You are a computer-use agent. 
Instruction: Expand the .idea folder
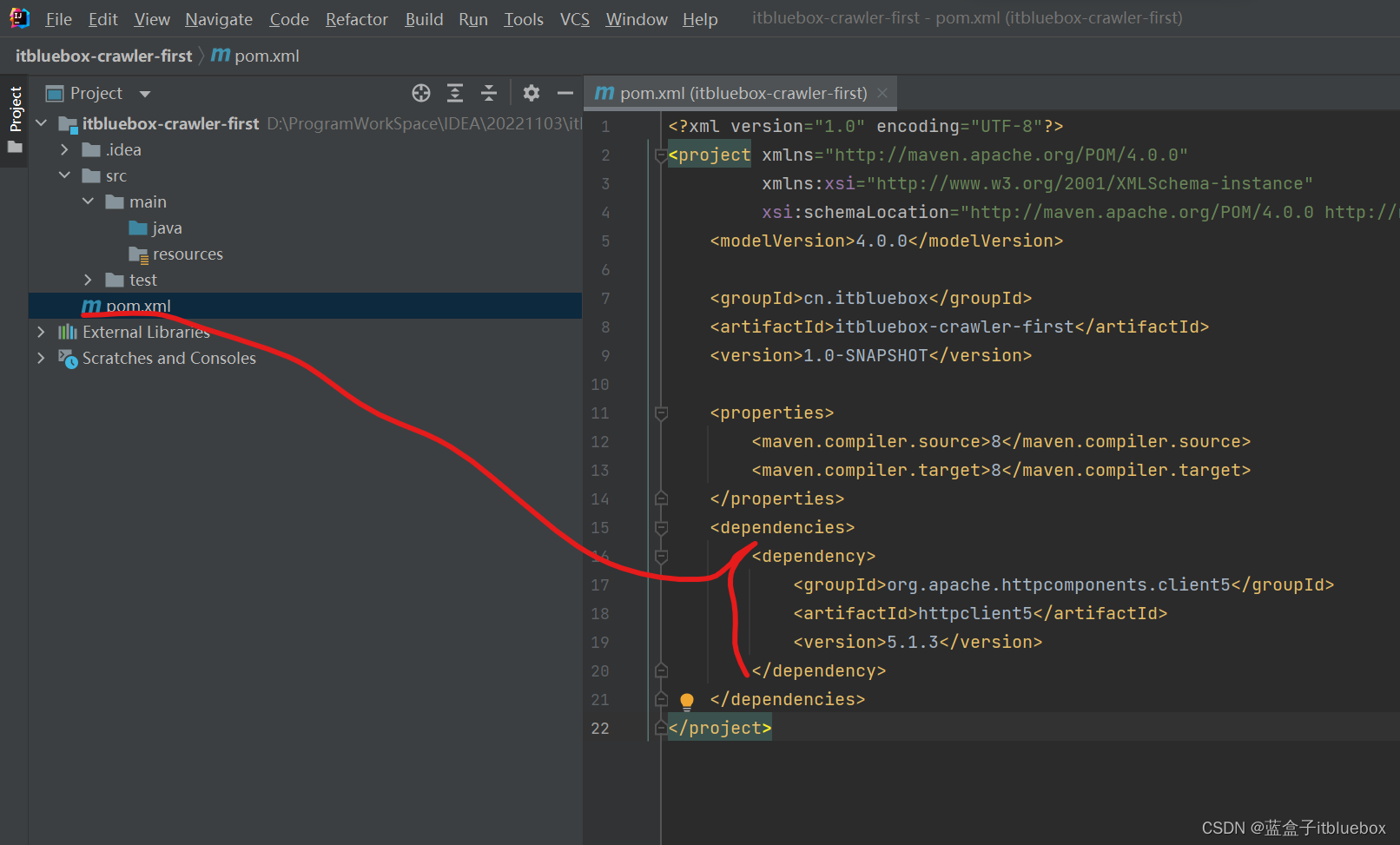point(64,149)
